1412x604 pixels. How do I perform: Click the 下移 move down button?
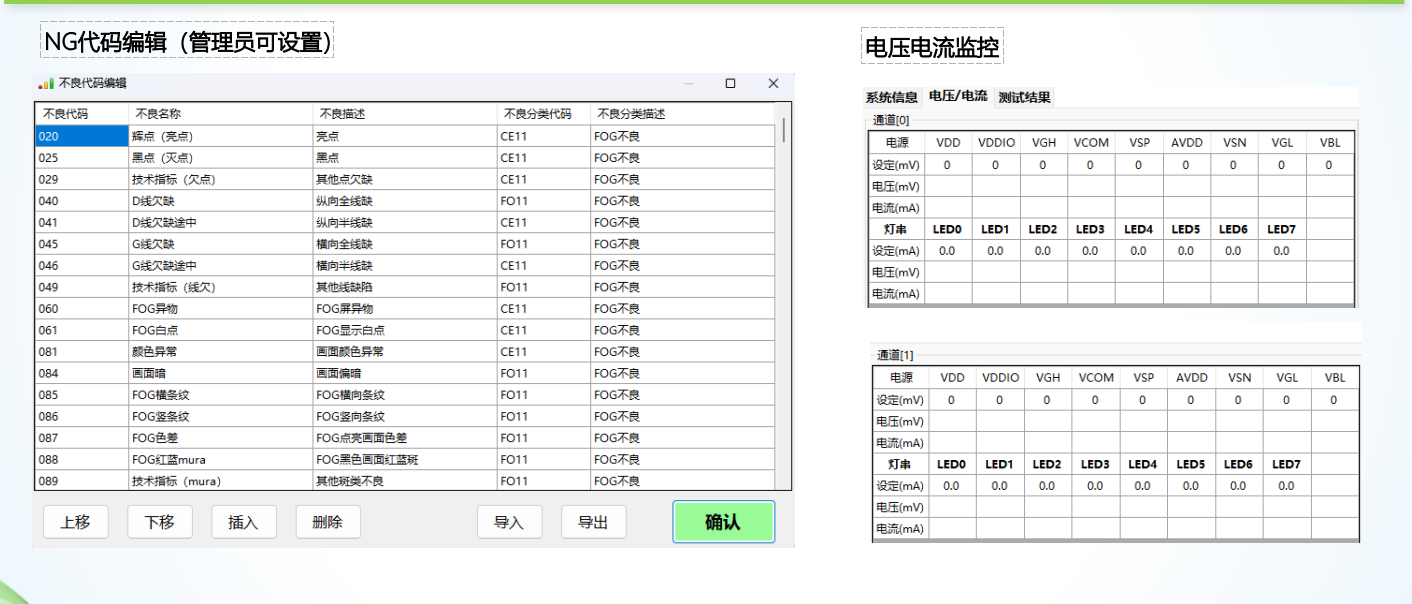(x=160, y=522)
